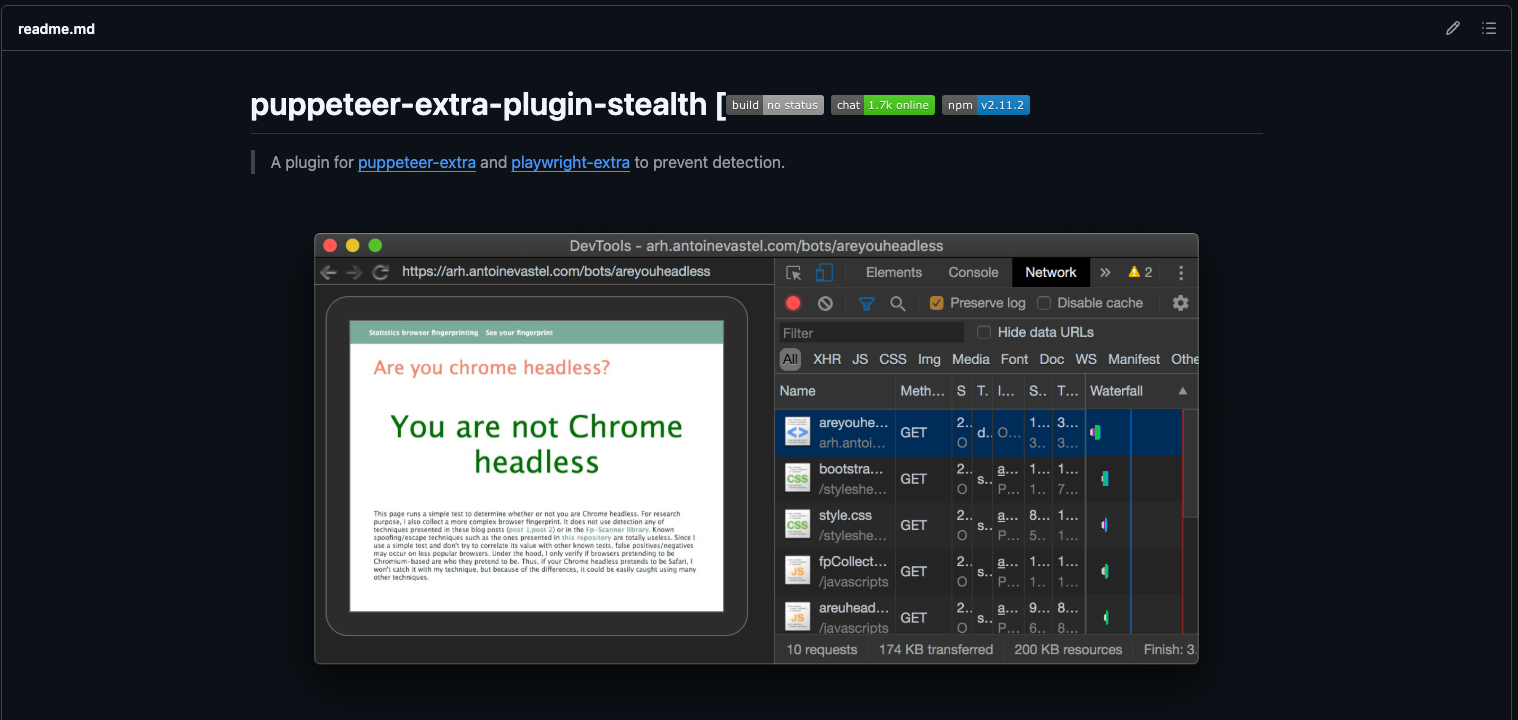Switch to the Console tab
Viewport: 1518px width, 720px height.
pos(972,271)
